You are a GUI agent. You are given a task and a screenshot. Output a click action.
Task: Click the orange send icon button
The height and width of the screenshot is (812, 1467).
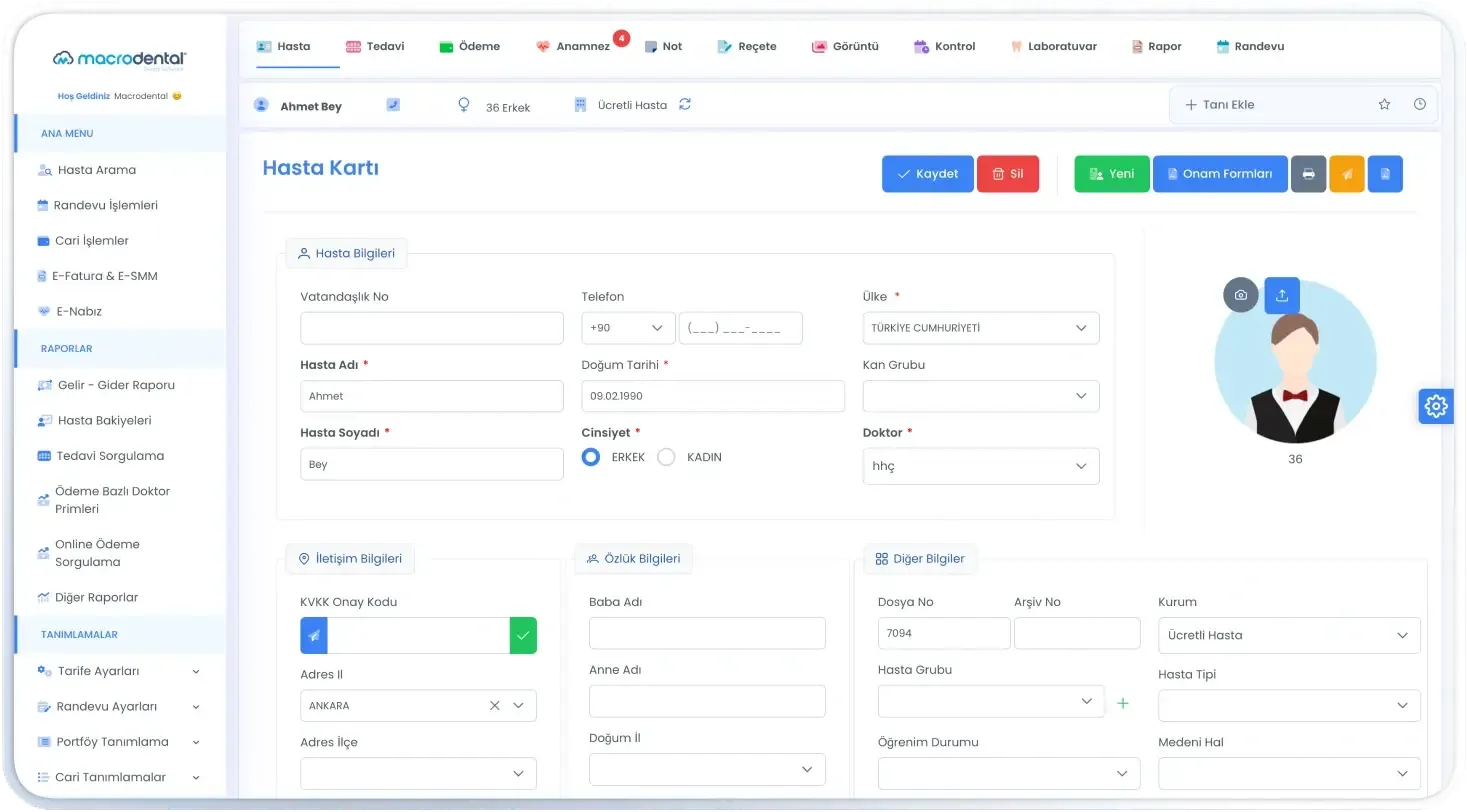(x=1347, y=174)
